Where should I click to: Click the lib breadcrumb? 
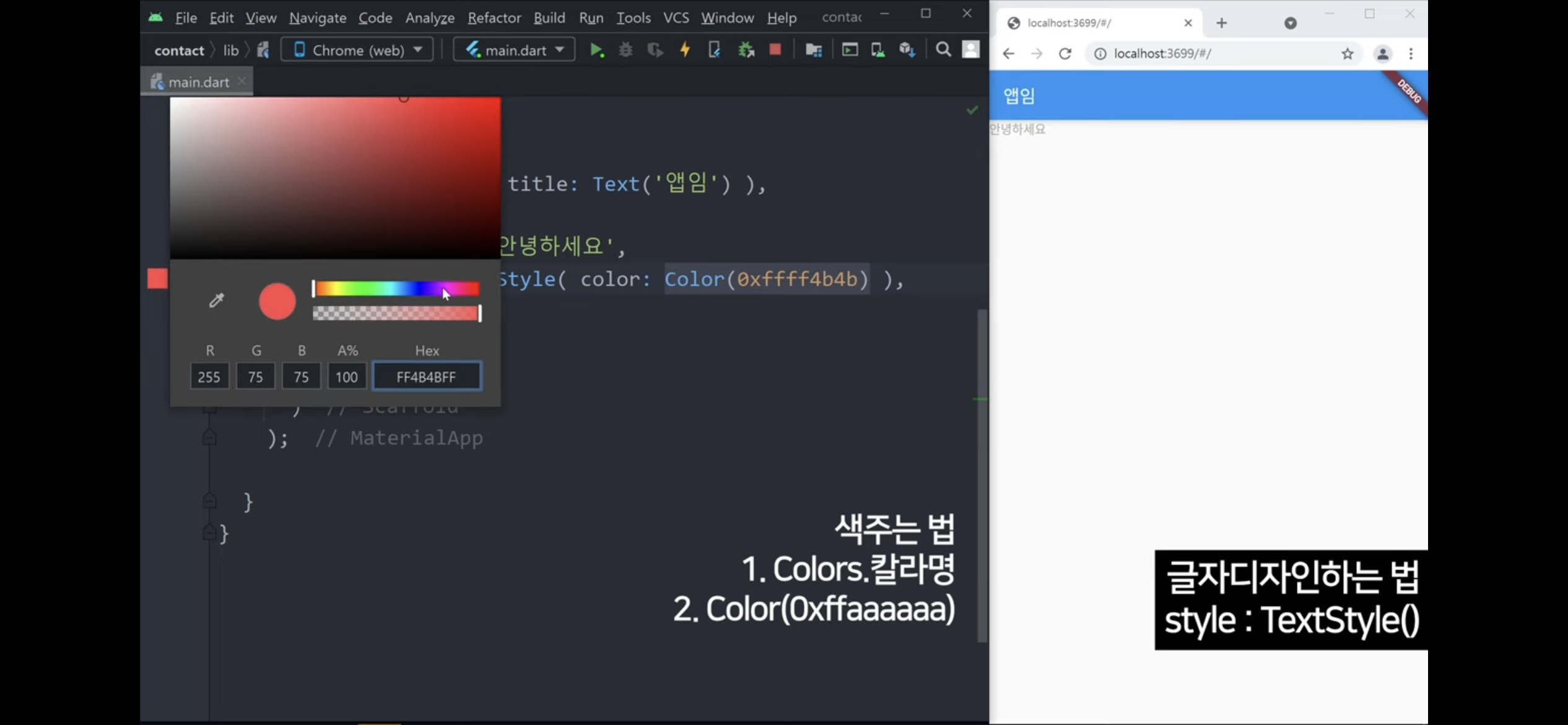(231, 51)
